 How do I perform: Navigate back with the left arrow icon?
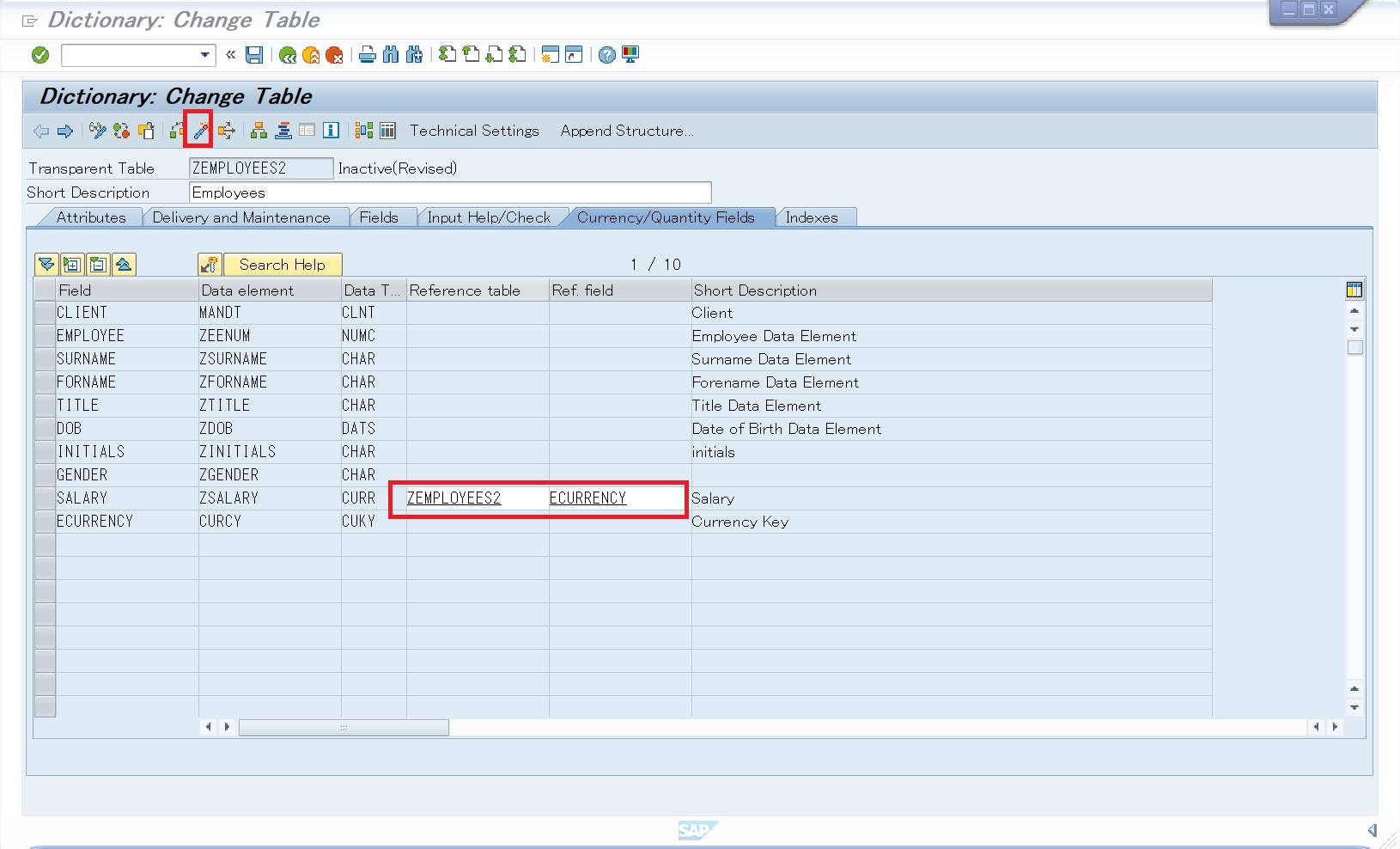(x=41, y=131)
